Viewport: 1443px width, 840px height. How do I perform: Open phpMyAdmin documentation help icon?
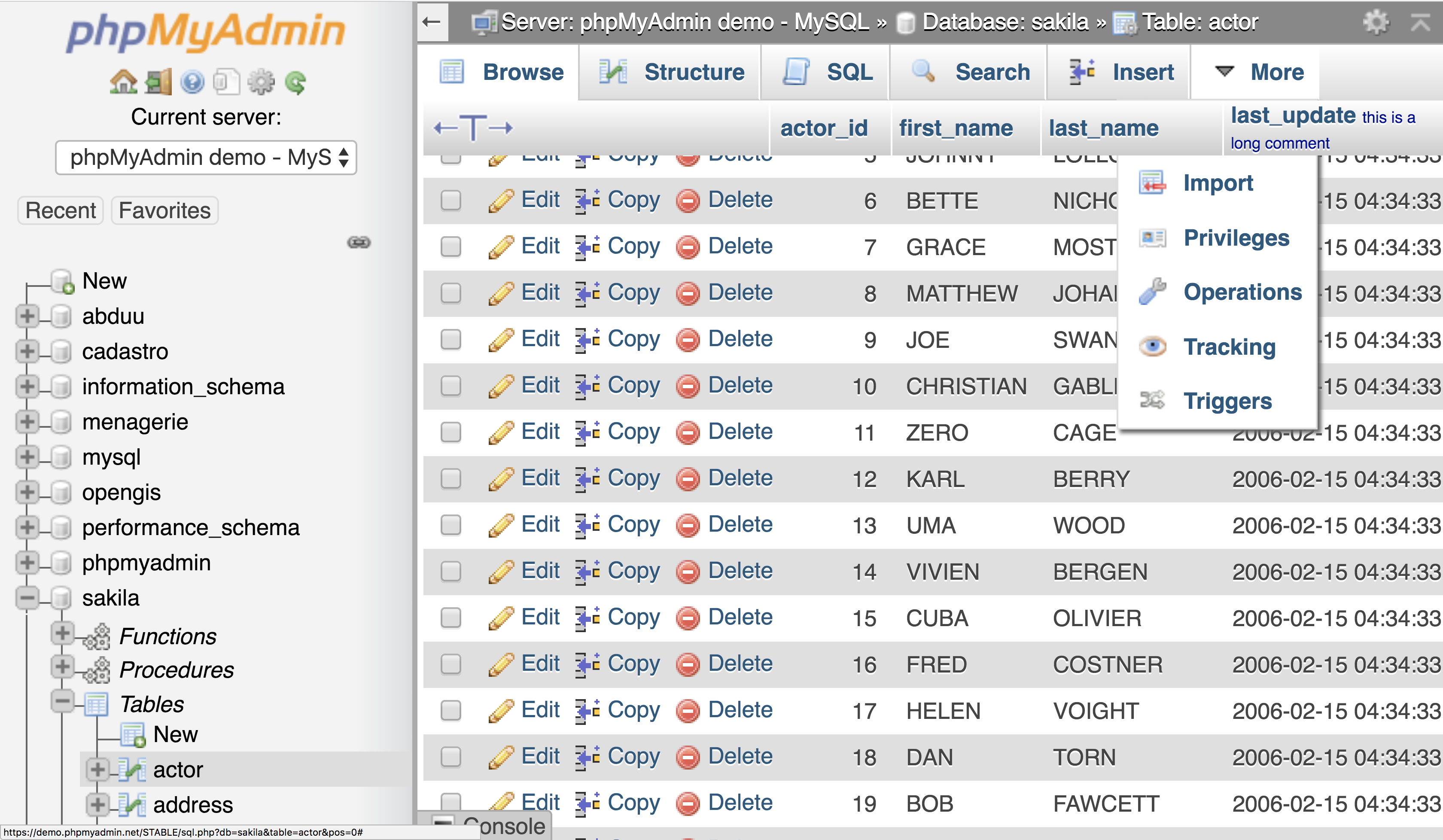coord(192,82)
